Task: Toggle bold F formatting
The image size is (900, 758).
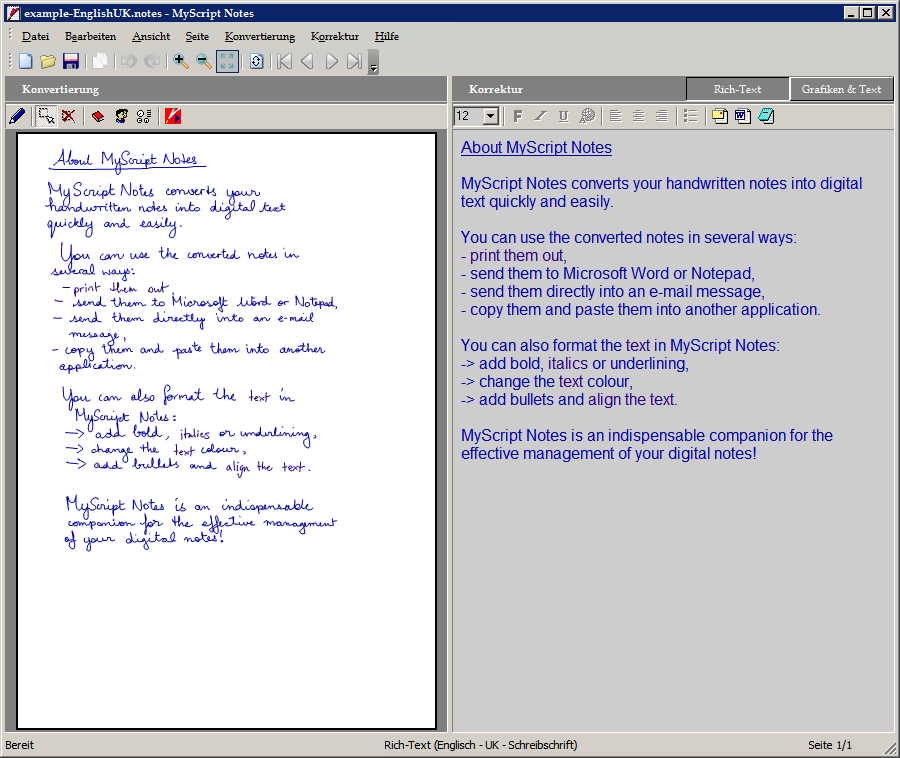Action: 518,116
